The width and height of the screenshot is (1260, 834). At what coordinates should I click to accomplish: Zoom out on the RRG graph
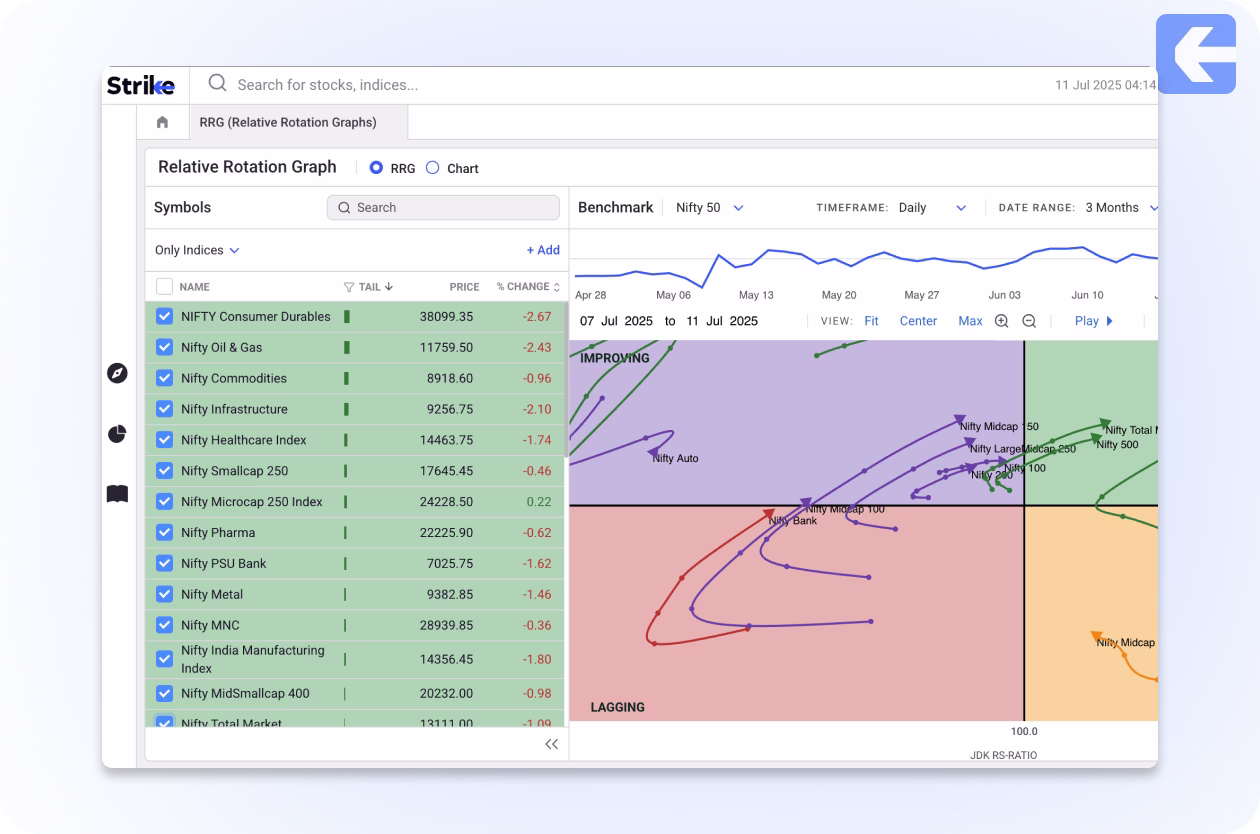pyautogui.click(x=1029, y=321)
